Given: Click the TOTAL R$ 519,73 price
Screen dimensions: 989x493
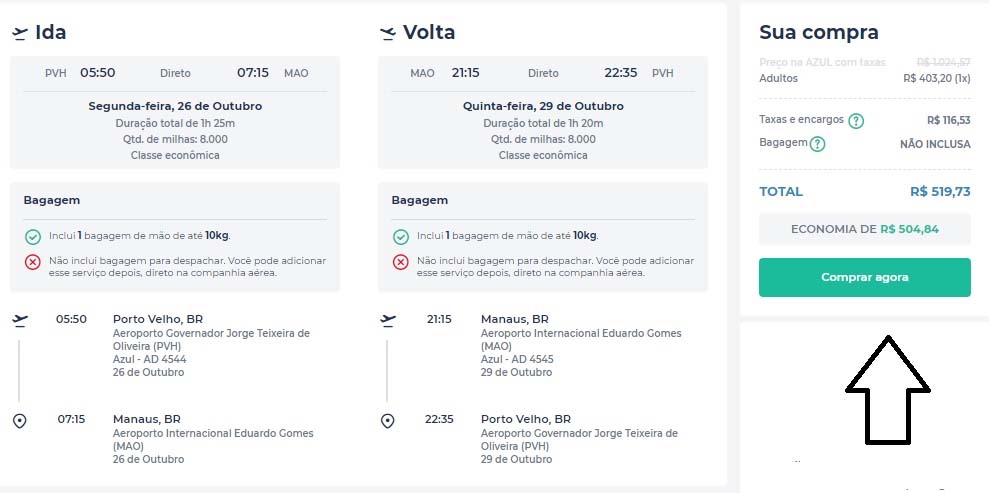Looking at the screenshot, I should pyautogui.click(x=939, y=192).
